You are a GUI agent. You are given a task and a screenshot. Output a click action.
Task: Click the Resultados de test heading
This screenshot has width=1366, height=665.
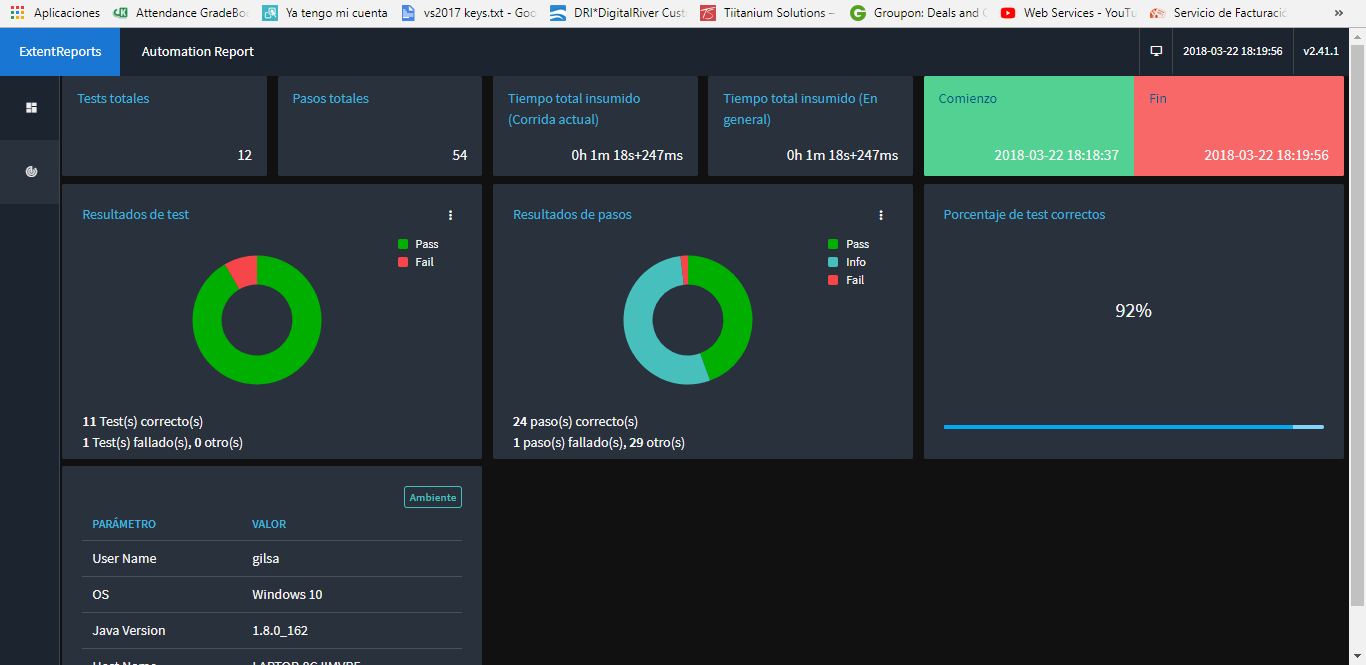coord(135,215)
